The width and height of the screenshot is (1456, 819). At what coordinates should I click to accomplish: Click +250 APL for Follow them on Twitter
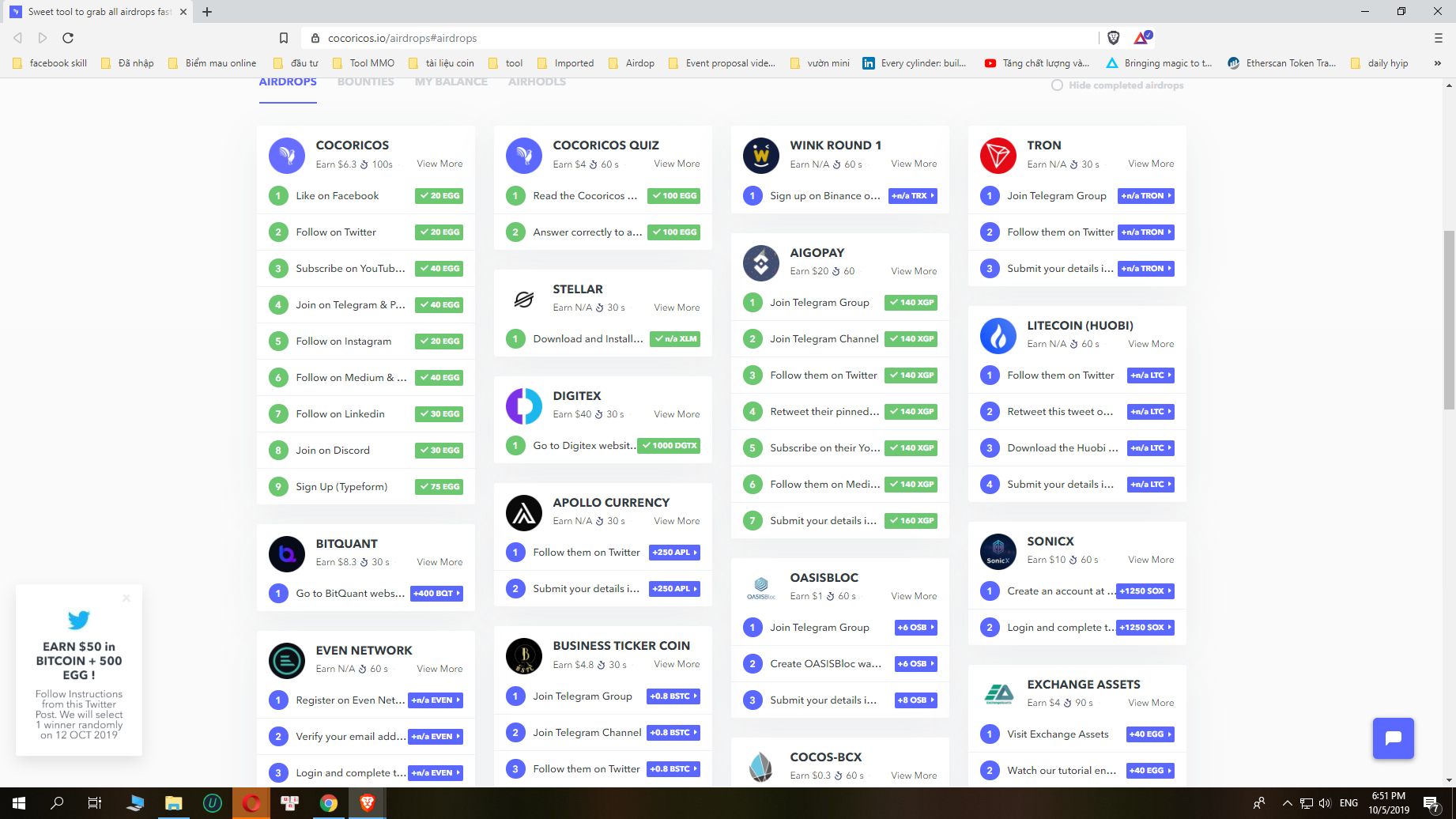[x=674, y=553]
